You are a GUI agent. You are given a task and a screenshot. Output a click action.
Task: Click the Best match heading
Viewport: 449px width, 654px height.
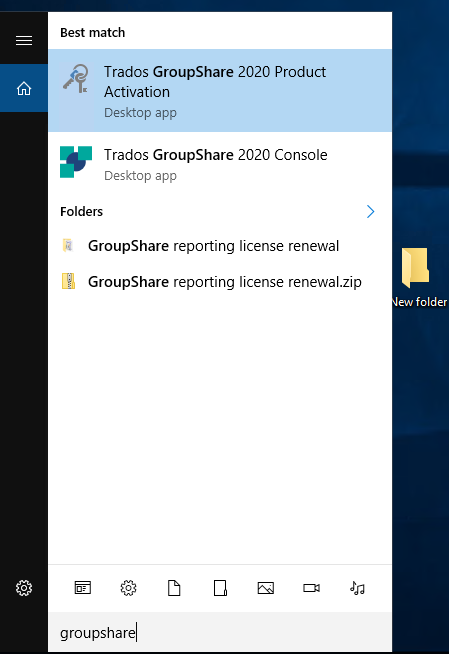click(93, 33)
